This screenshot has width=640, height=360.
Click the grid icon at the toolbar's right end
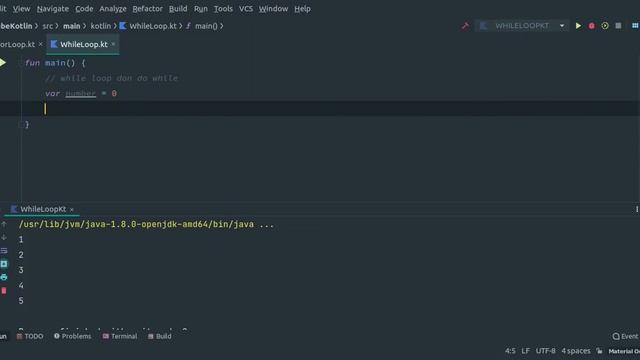[635, 26]
